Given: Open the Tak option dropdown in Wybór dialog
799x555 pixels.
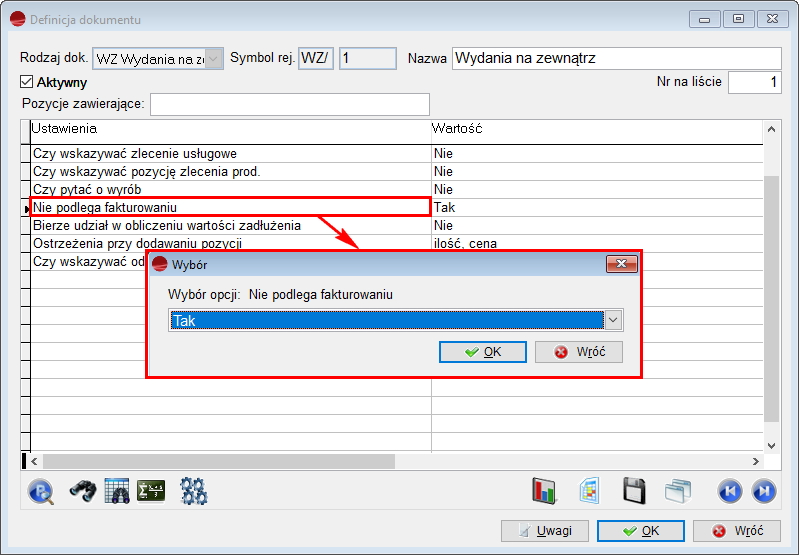Looking at the screenshot, I should click(x=614, y=320).
